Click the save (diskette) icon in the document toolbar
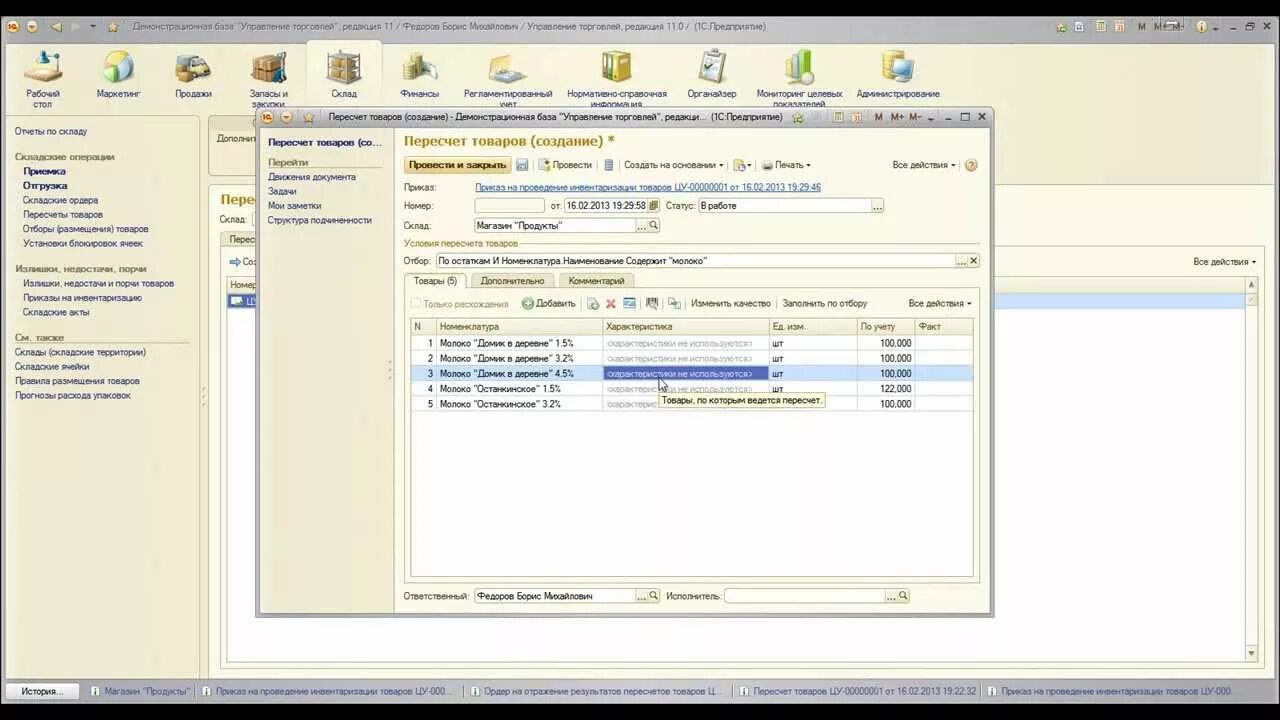 pyautogui.click(x=522, y=165)
